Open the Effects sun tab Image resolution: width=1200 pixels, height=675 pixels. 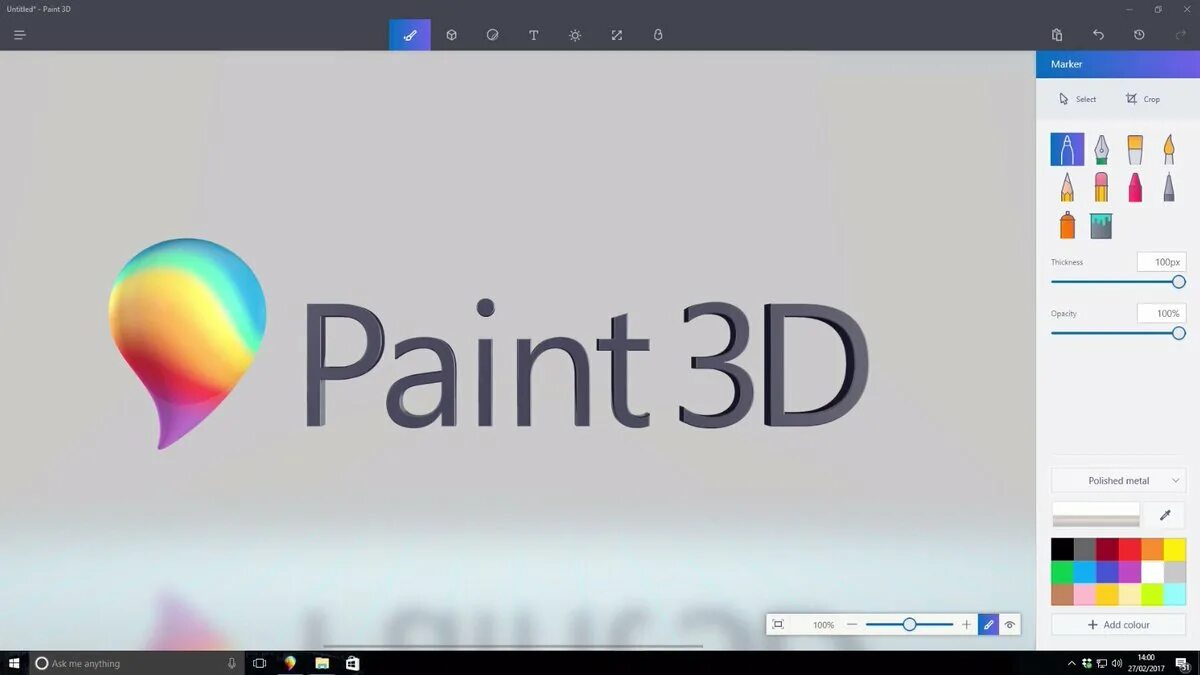pyautogui.click(x=575, y=35)
